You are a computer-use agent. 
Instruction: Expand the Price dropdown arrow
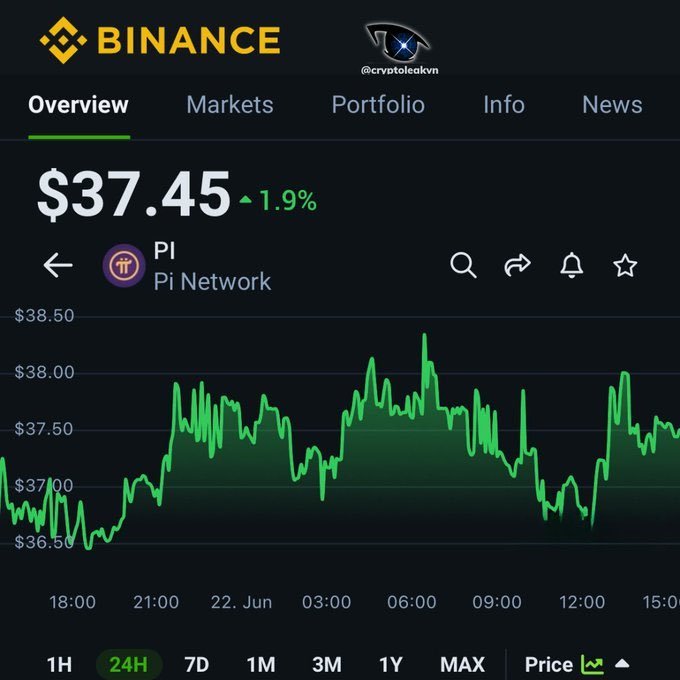coord(622,664)
